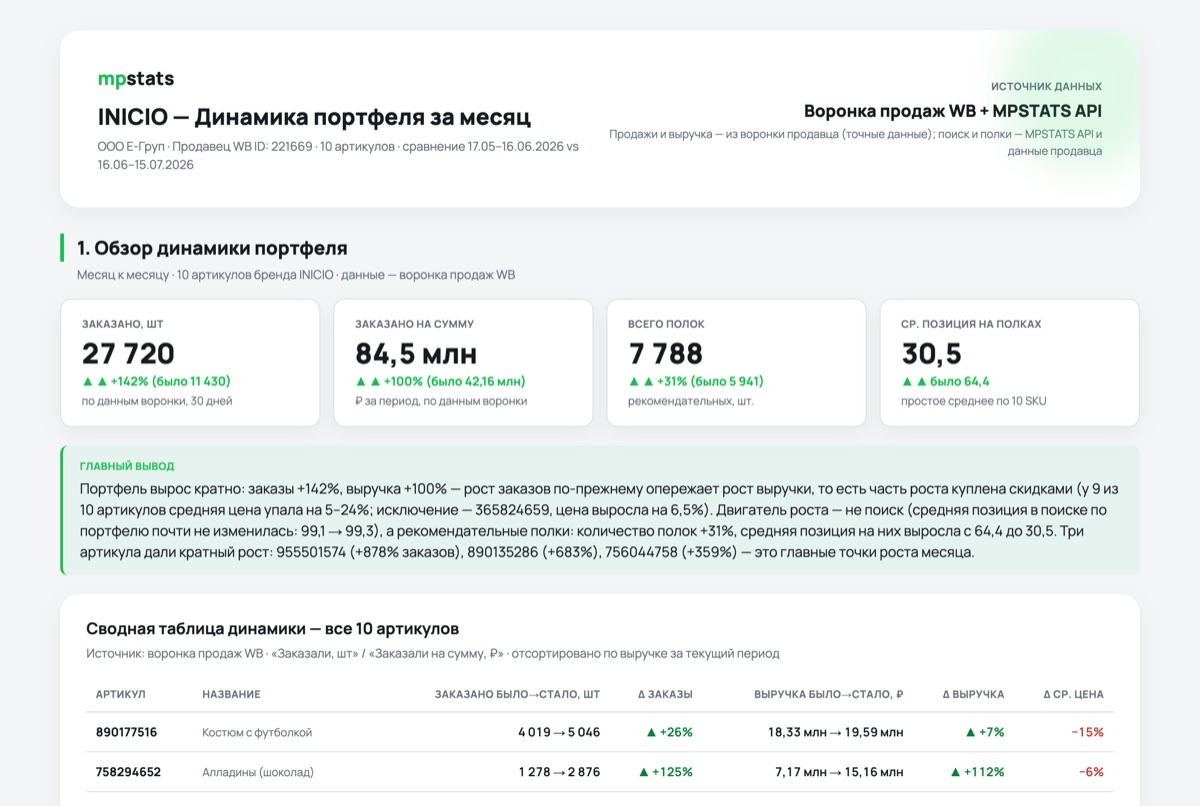The height and width of the screenshot is (806, 1200).
Task: Click the '+7%' revenue delta cell
Action: 985,732
